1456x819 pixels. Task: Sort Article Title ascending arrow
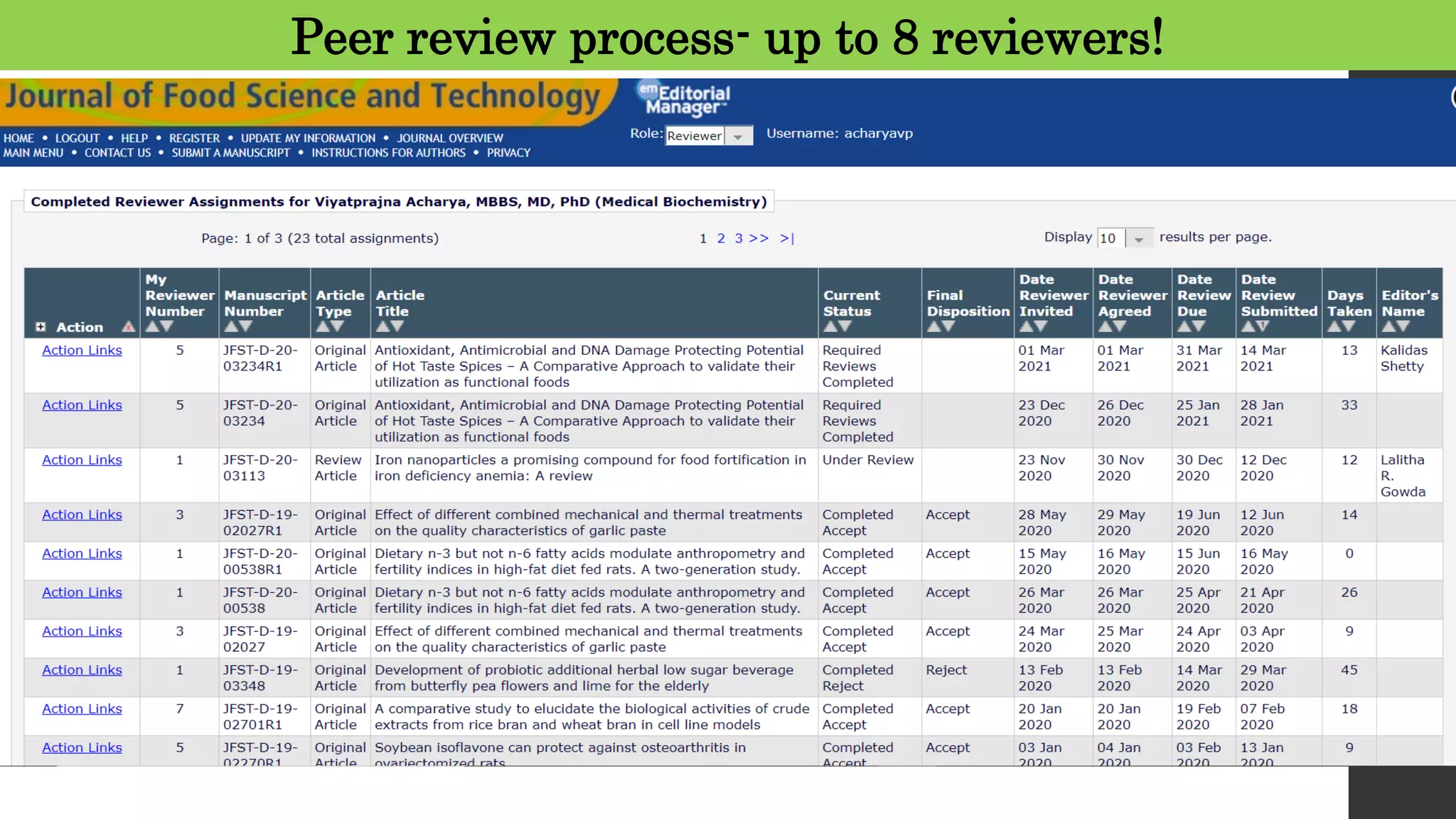[x=382, y=326]
